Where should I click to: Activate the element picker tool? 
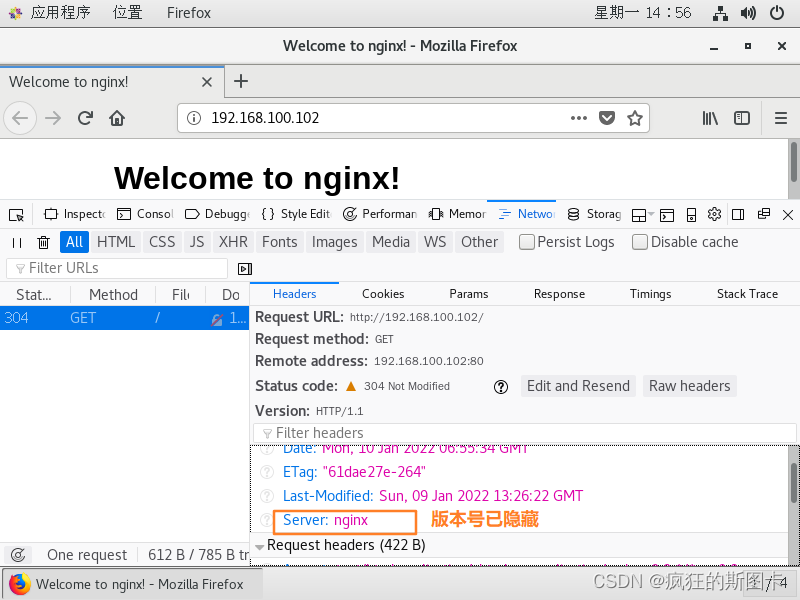point(16,215)
